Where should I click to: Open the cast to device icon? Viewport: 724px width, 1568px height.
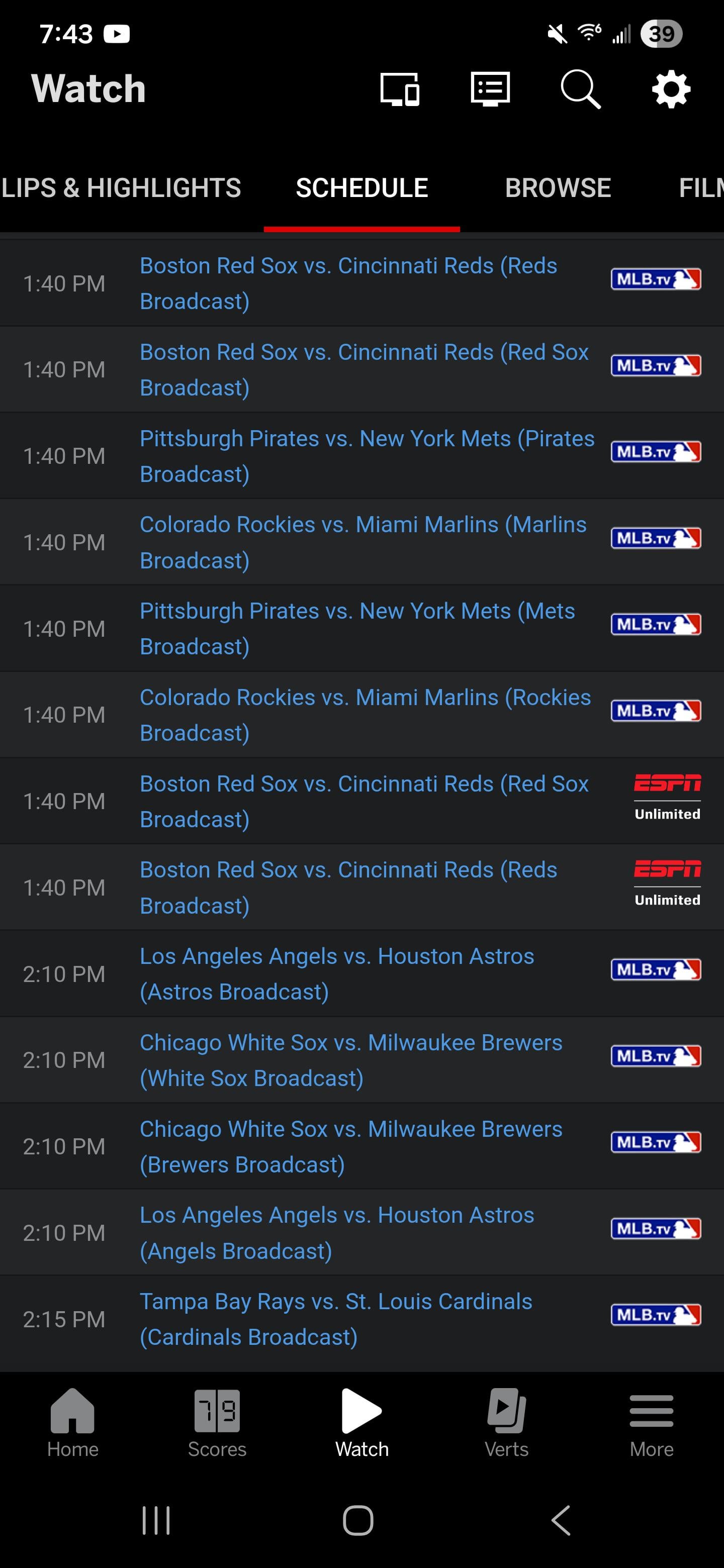click(399, 89)
